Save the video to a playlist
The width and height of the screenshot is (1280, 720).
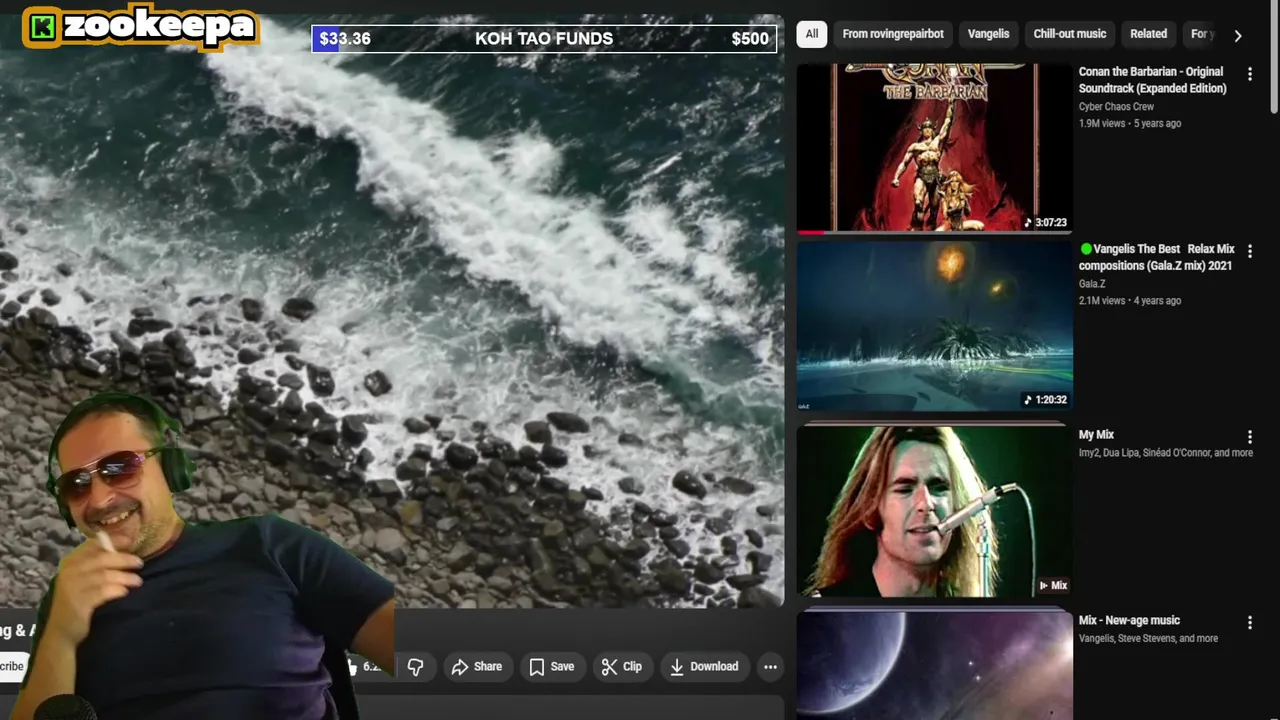(551, 667)
